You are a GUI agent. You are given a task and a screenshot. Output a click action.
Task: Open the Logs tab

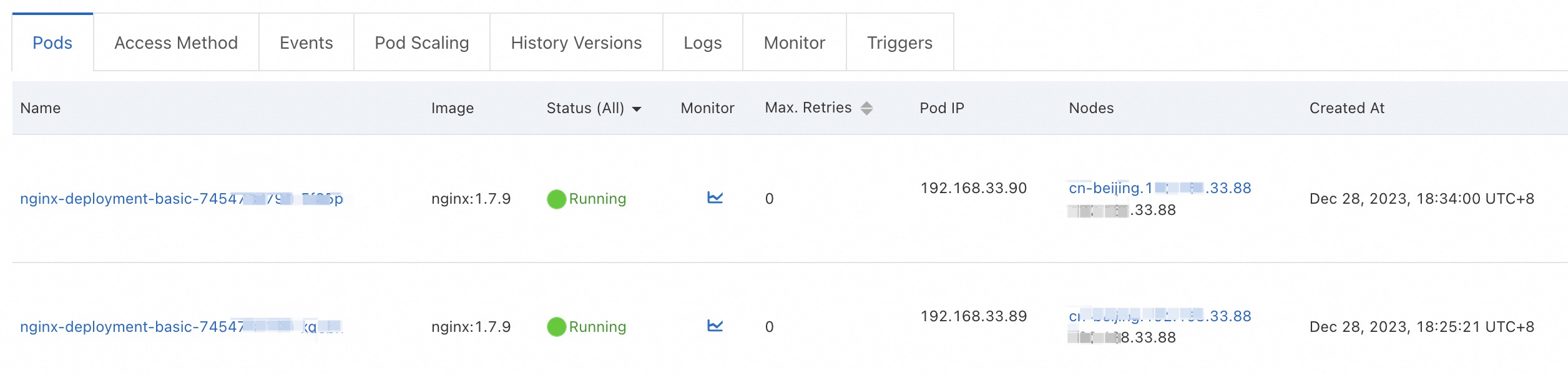click(702, 42)
